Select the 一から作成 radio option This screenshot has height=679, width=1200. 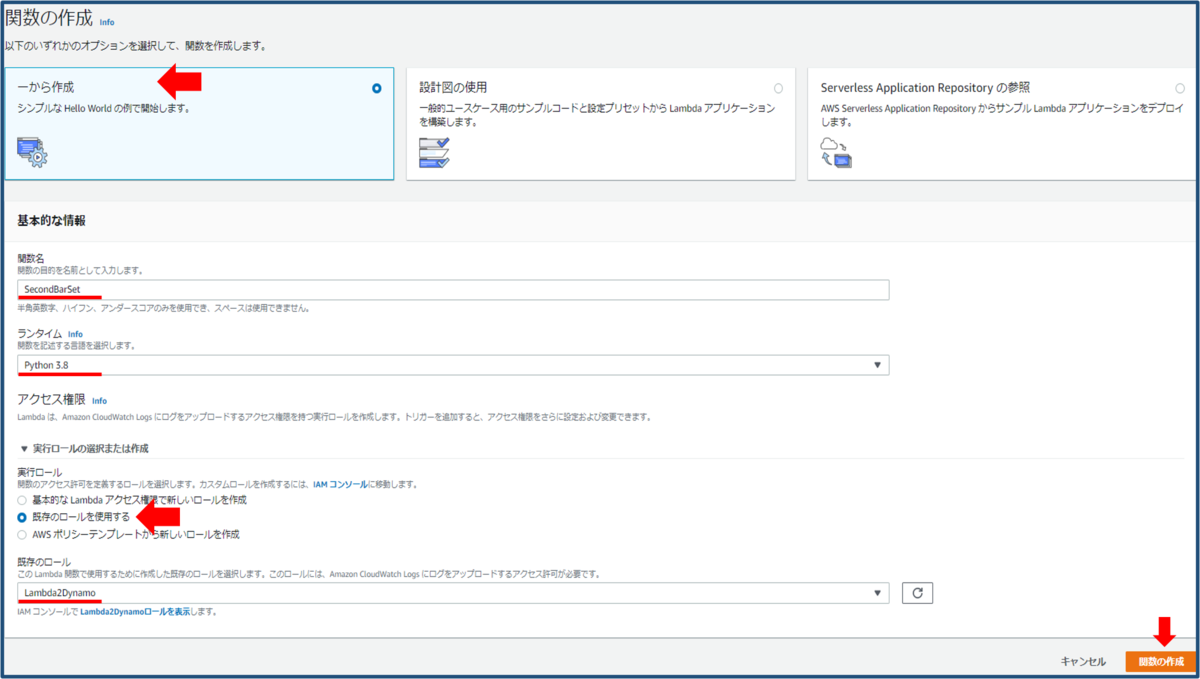(x=376, y=88)
